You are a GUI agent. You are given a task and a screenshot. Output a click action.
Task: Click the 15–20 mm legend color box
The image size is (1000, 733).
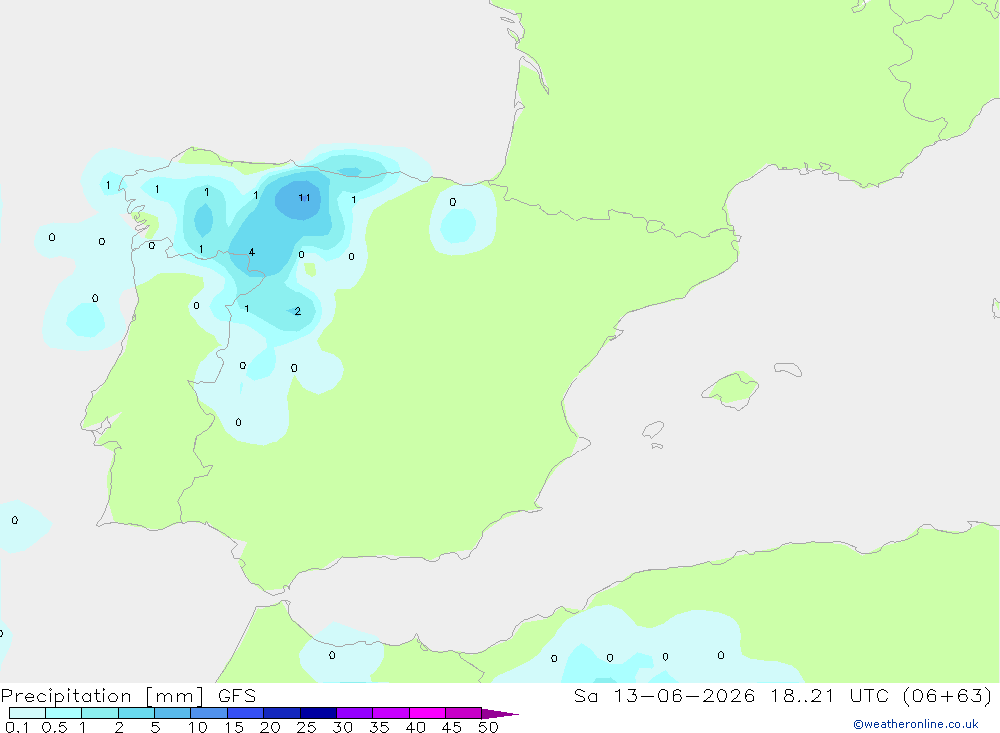click(x=246, y=713)
